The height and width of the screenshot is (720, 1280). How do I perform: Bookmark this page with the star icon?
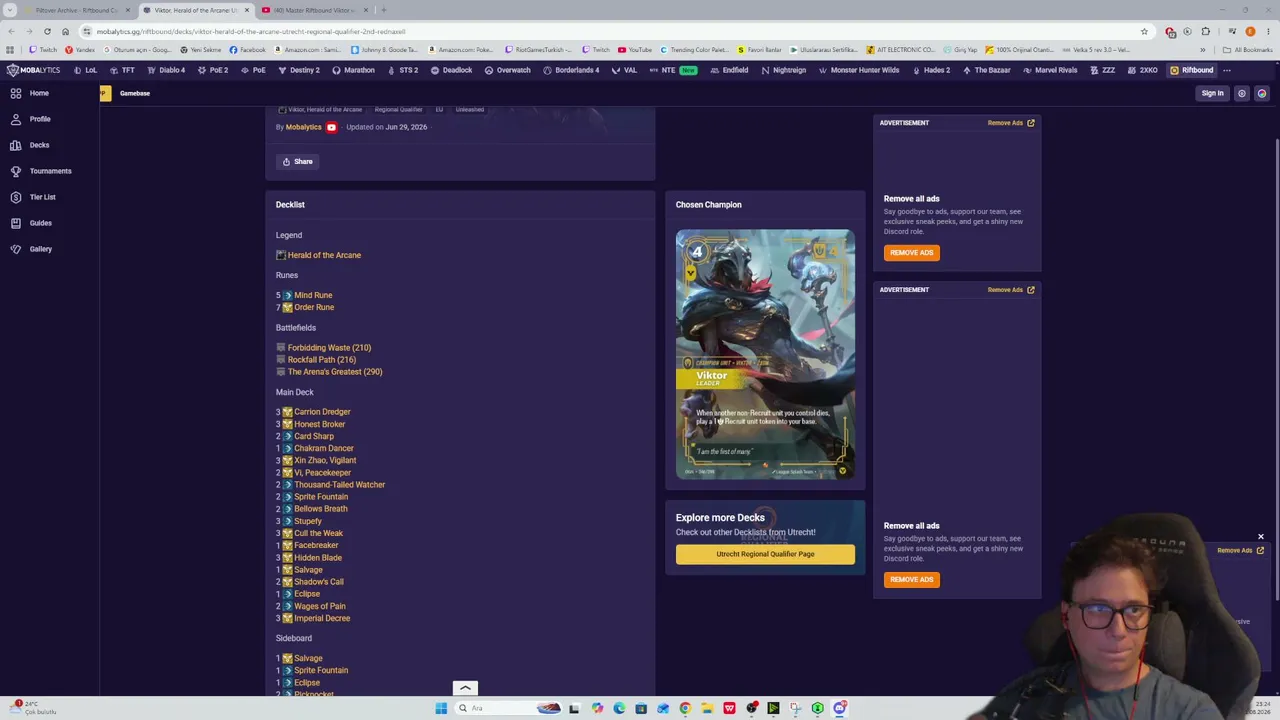click(1144, 31)
